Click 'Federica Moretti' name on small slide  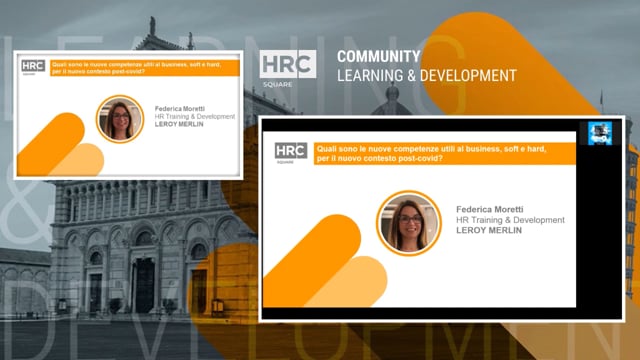click(180, 109)
